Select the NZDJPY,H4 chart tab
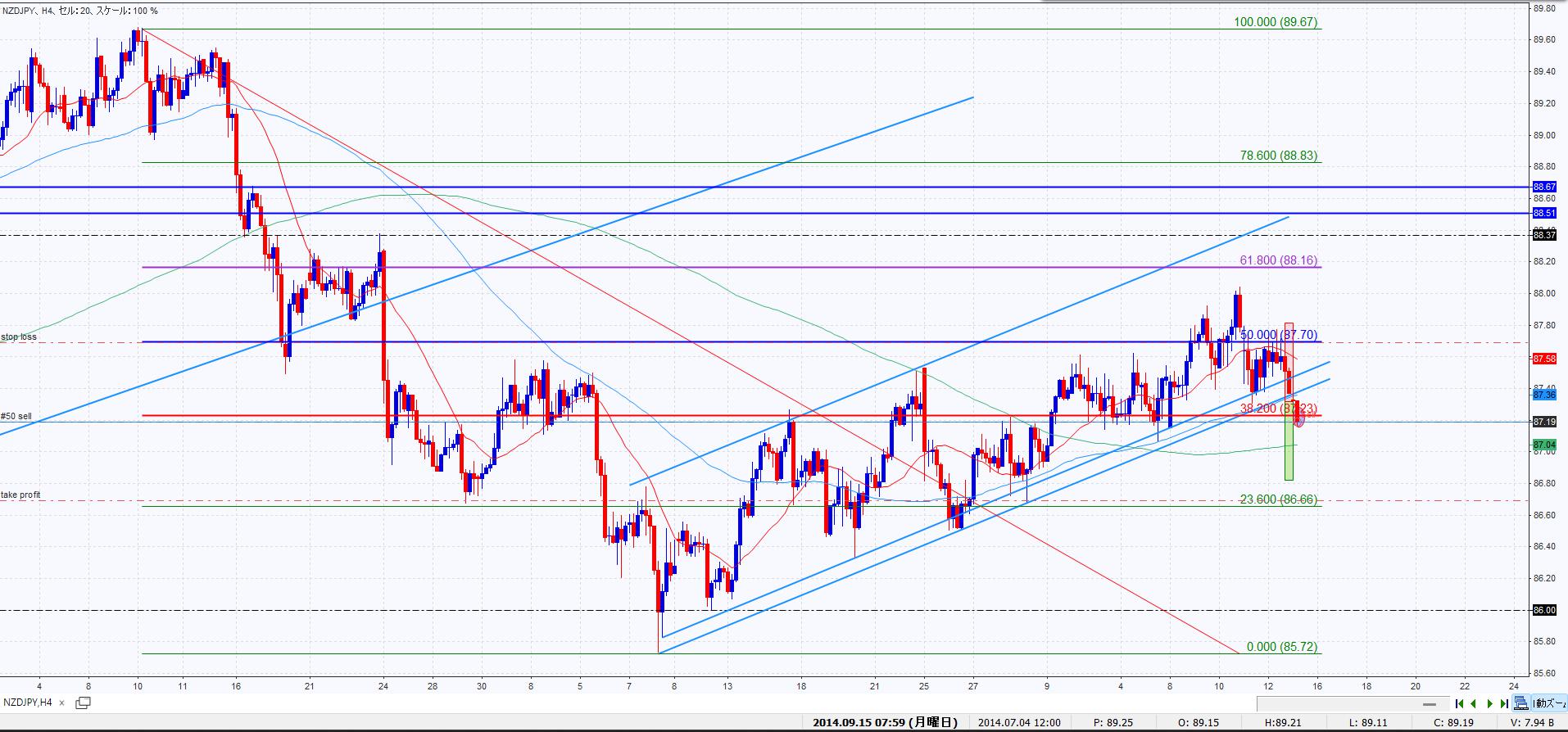This screenshot has height=732, width=1568. [29, 703]
